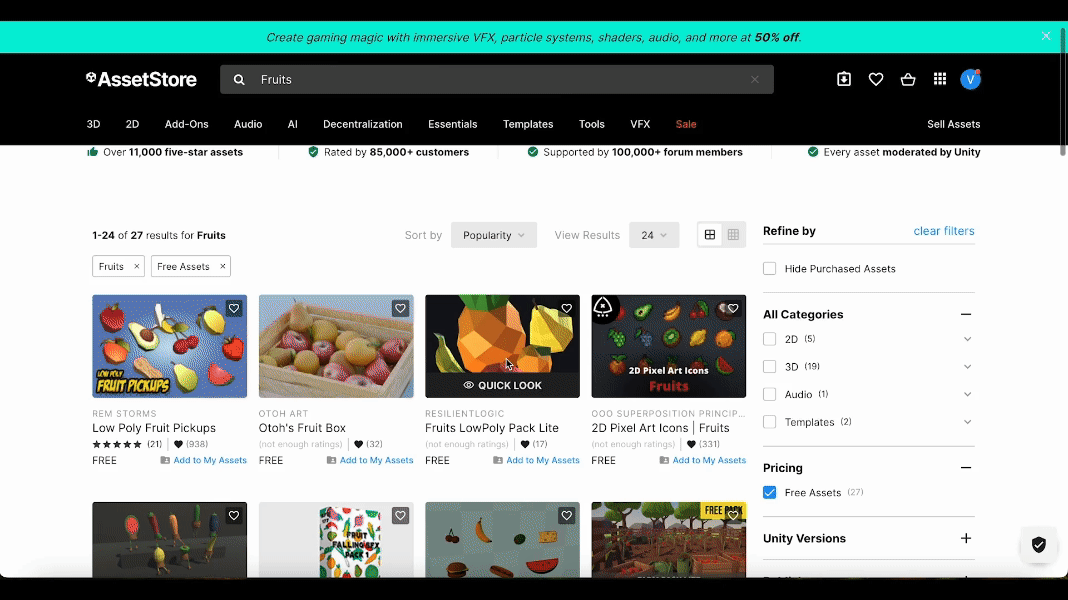Click the user profile avatar
Image resolution: width=1068 pixels, height=600 pixels.
970,79
